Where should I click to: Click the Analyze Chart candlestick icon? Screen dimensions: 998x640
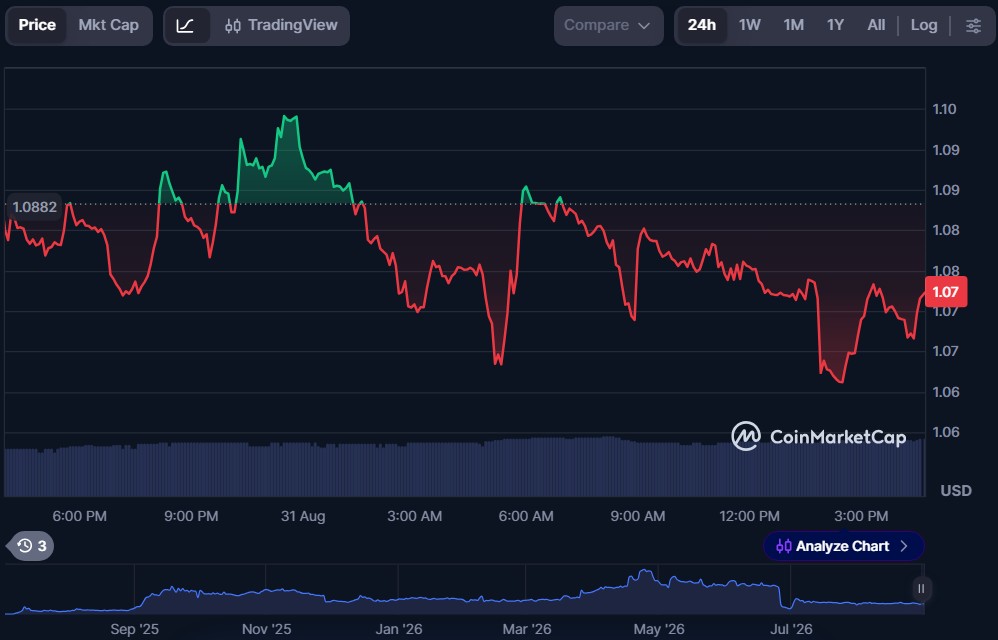pyautogui.click(x=784, y=546)
